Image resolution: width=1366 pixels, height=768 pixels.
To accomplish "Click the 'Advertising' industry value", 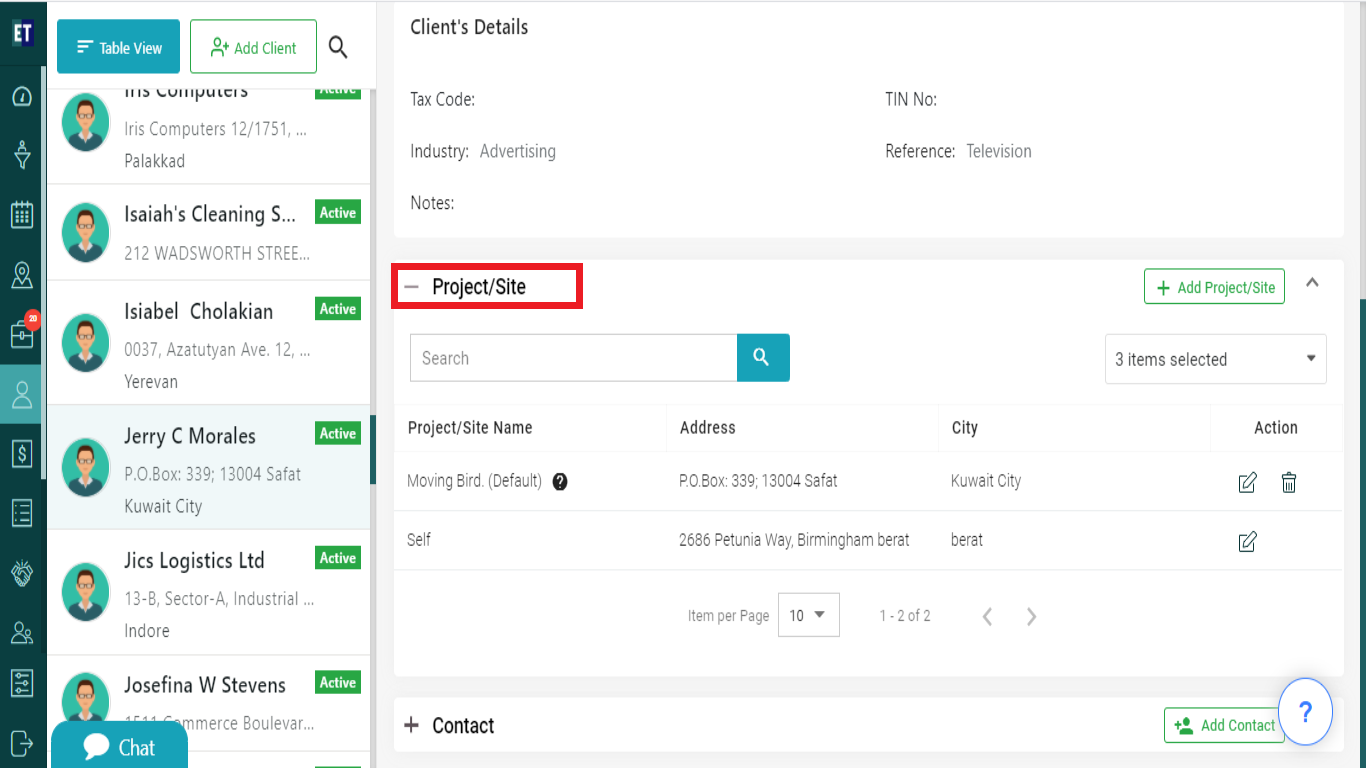I will [518, 152].
